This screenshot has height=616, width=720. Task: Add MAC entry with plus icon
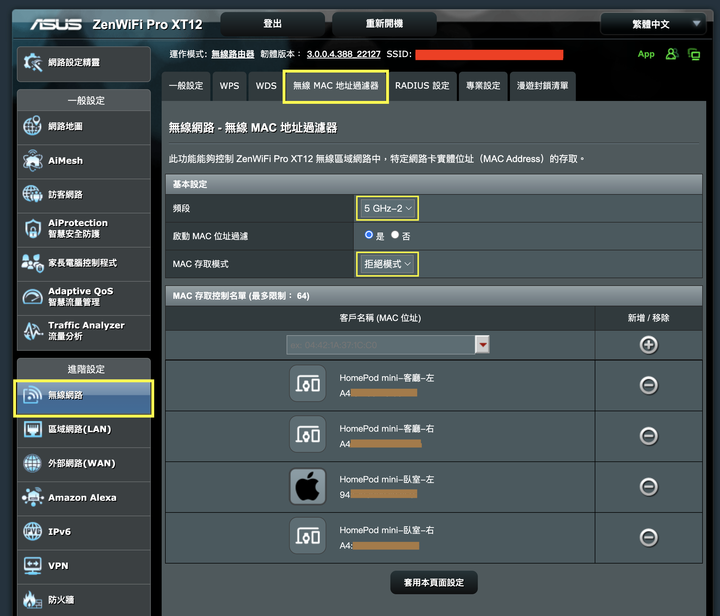[648, 345]
